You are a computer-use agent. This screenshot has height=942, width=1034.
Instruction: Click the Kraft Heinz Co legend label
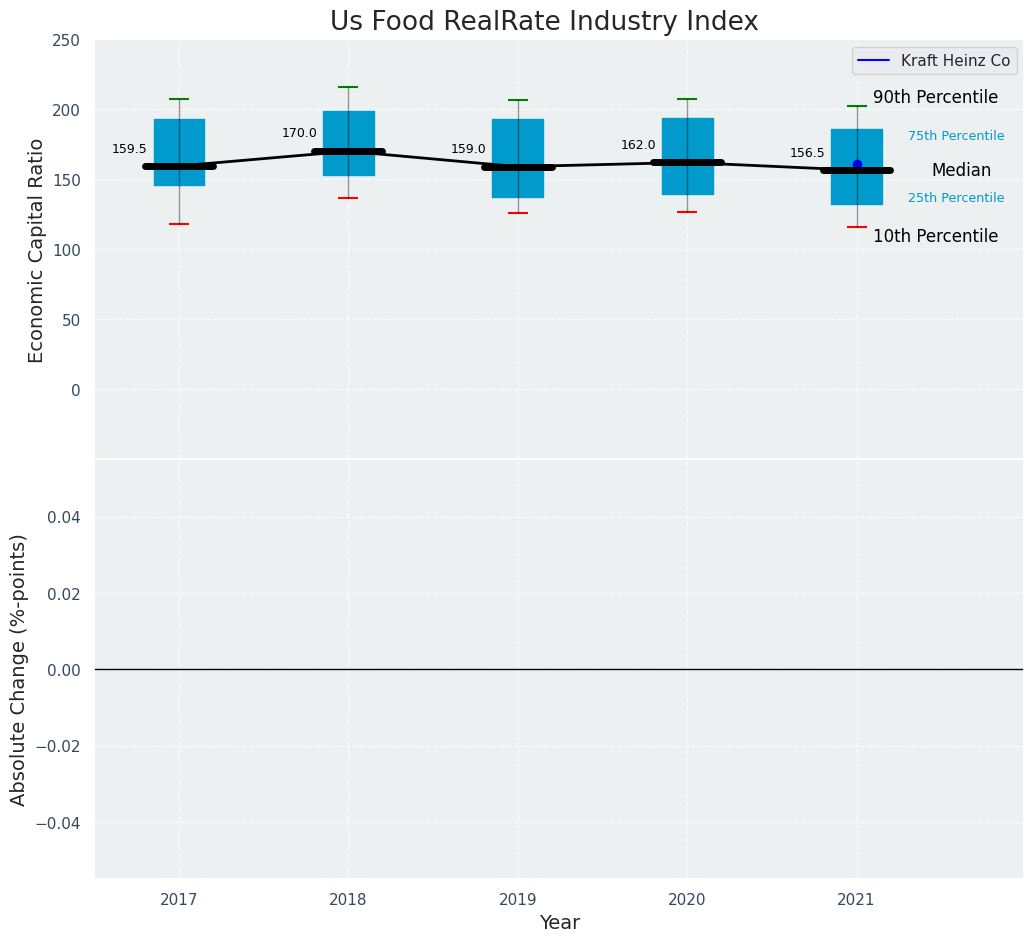[x=955, y=61]
